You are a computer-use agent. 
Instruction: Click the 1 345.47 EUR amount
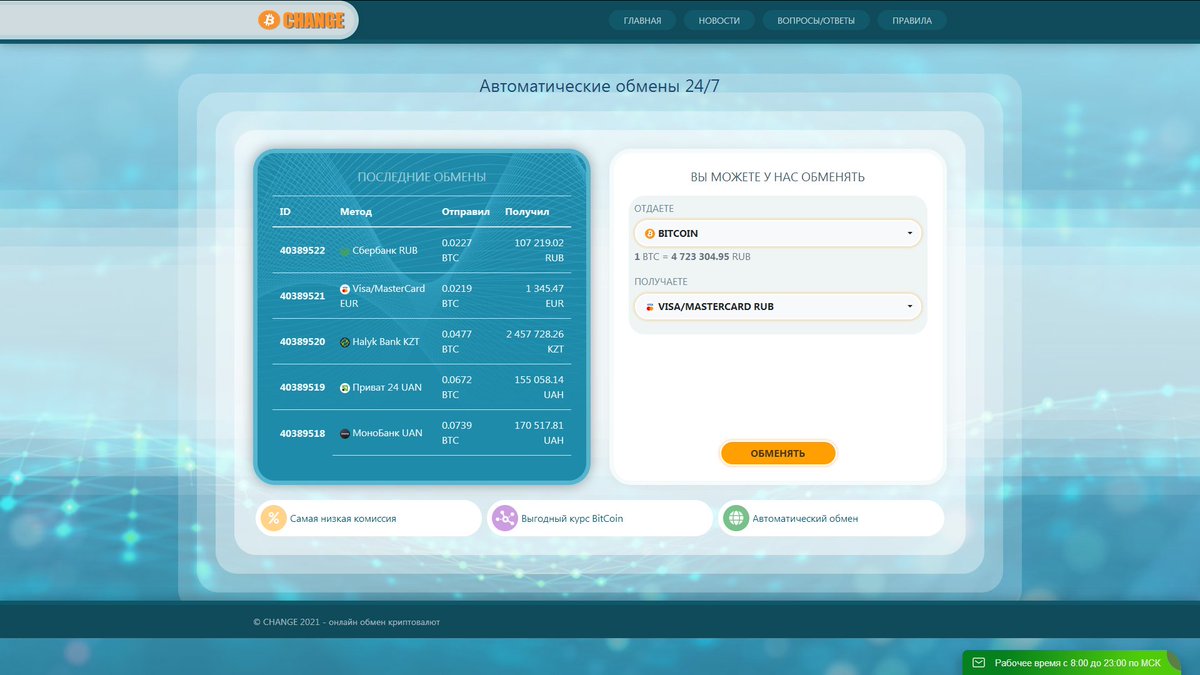coord(544,296)
